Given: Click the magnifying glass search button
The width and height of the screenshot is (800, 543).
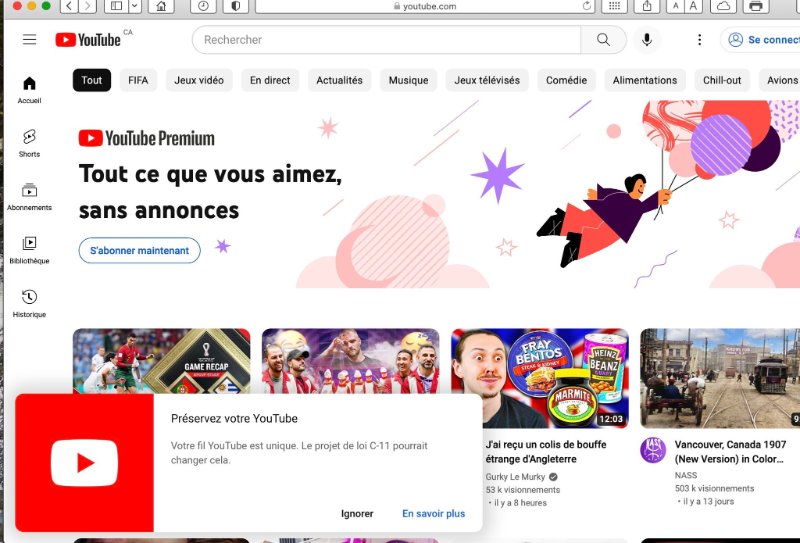Looking at the screenshot, I should pyautogui.click(x=603, y=40).
